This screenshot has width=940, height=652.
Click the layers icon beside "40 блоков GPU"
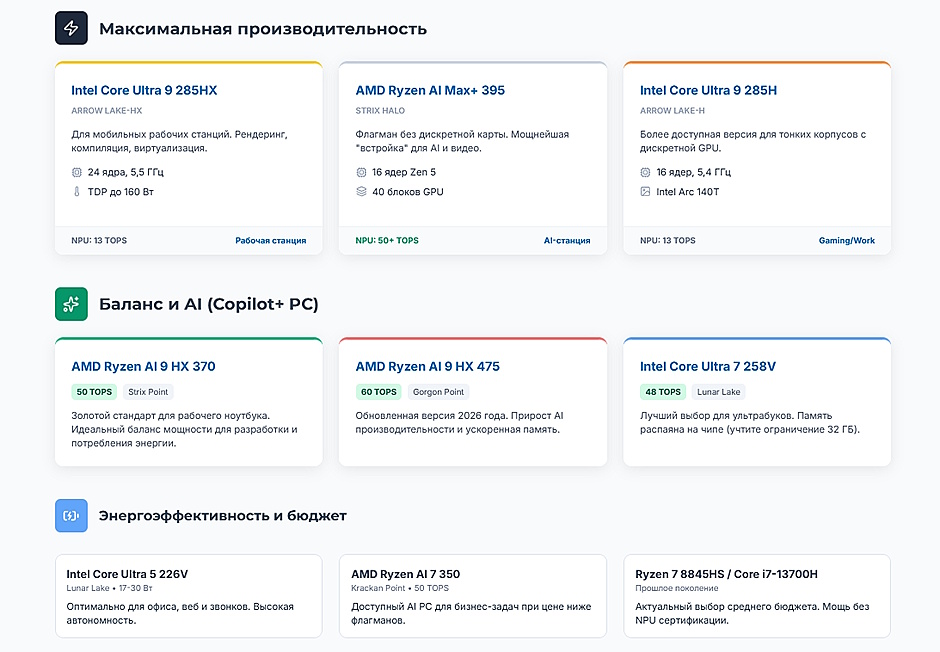tap(361, 192)
